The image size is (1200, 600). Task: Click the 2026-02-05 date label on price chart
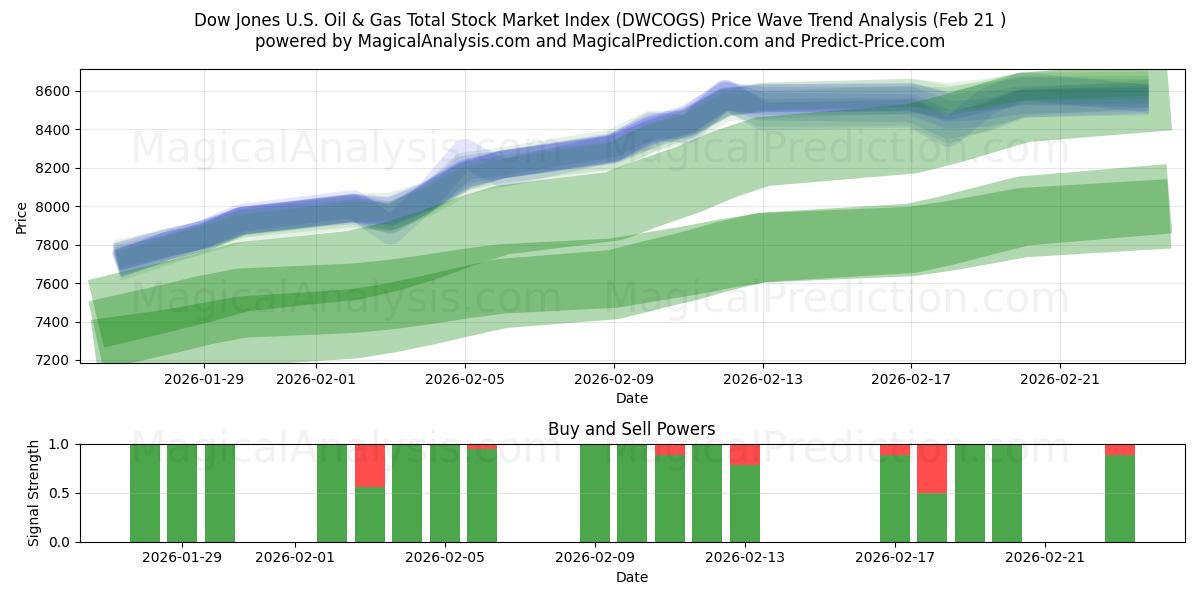click(465, 378)
